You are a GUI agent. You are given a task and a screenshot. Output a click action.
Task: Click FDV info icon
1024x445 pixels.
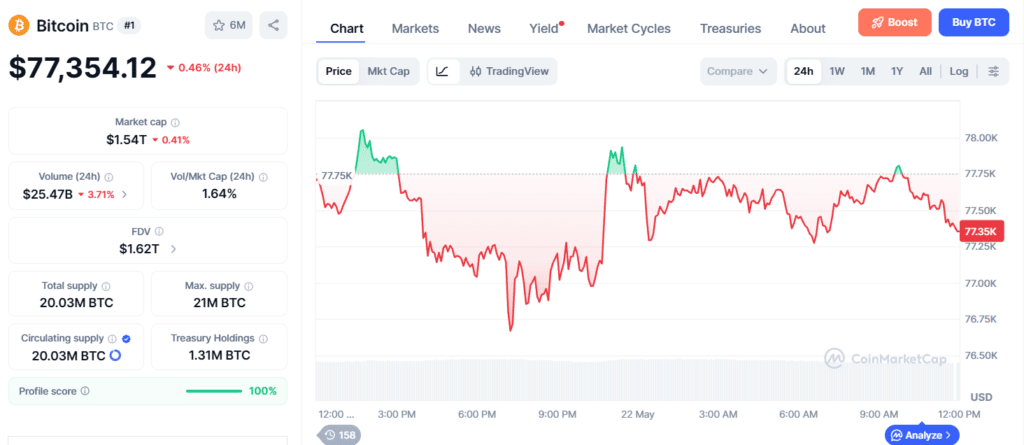(x=159, y=231)
